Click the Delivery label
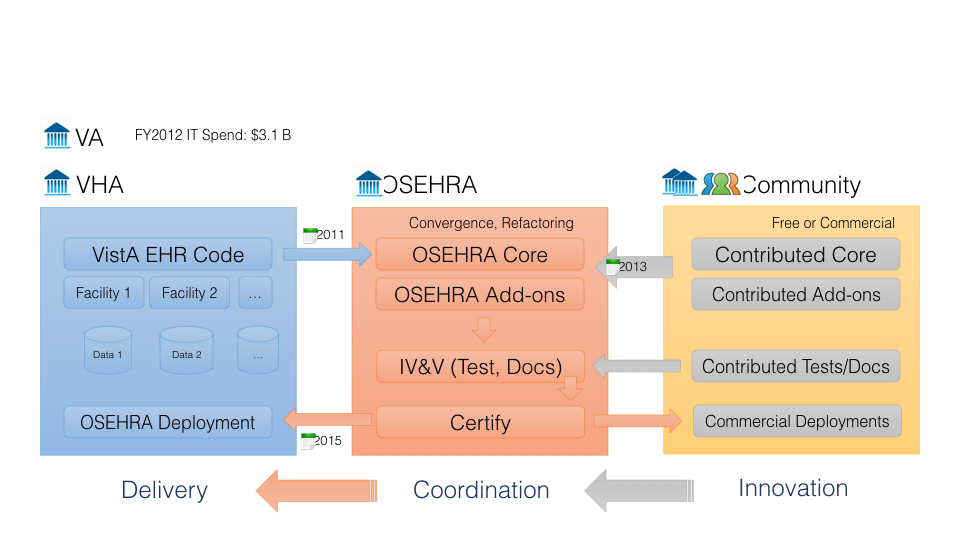 (x=165, y=490)
